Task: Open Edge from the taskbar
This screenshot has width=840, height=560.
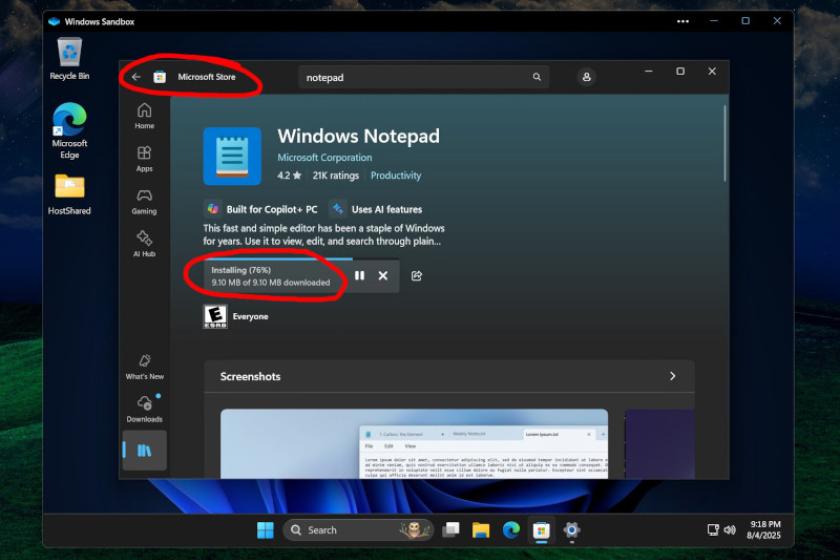Action: [x=511, y=530]
